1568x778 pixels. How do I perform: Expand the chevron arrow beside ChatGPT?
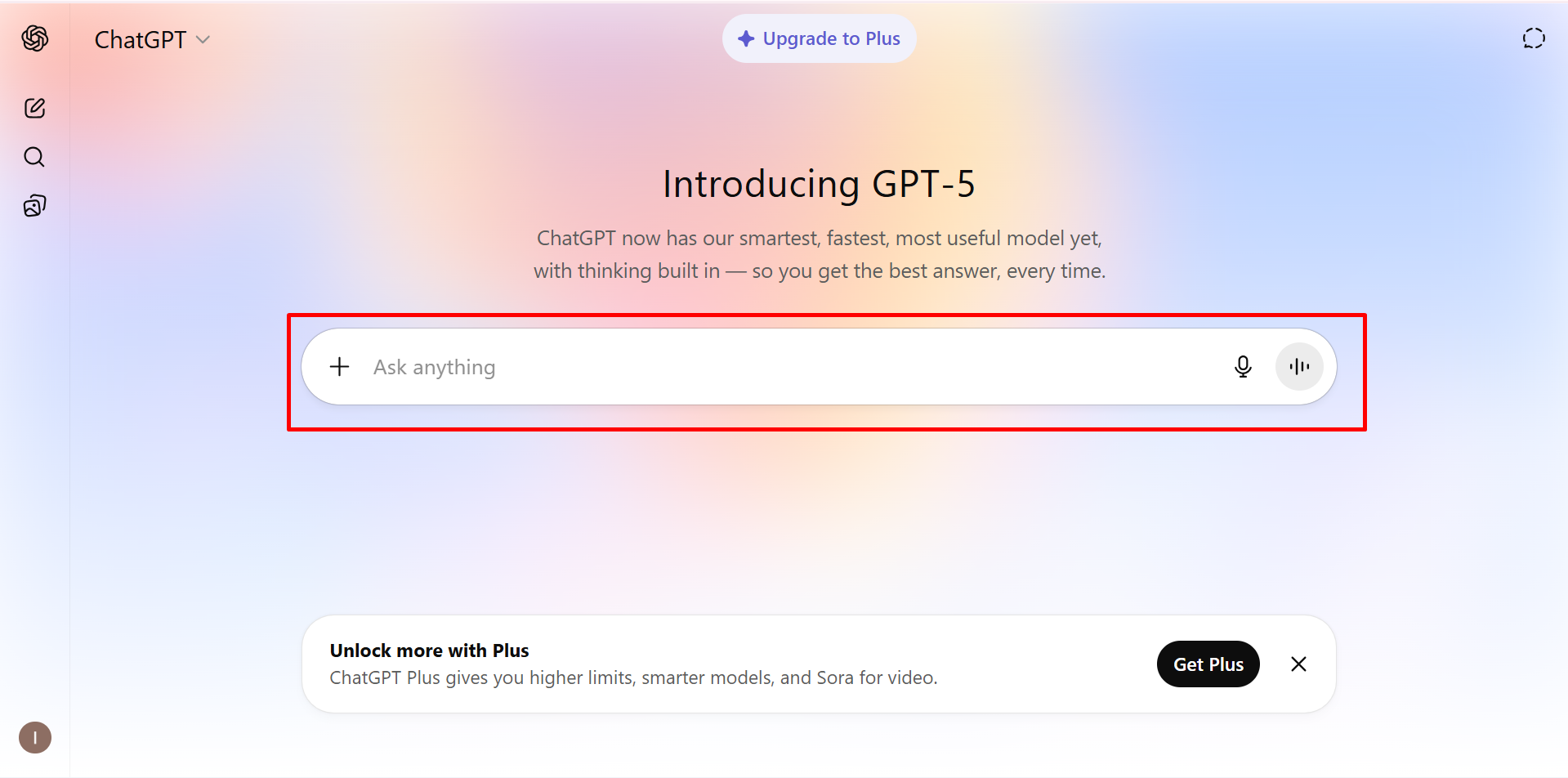pyautogui.click(x=203, y=40)
